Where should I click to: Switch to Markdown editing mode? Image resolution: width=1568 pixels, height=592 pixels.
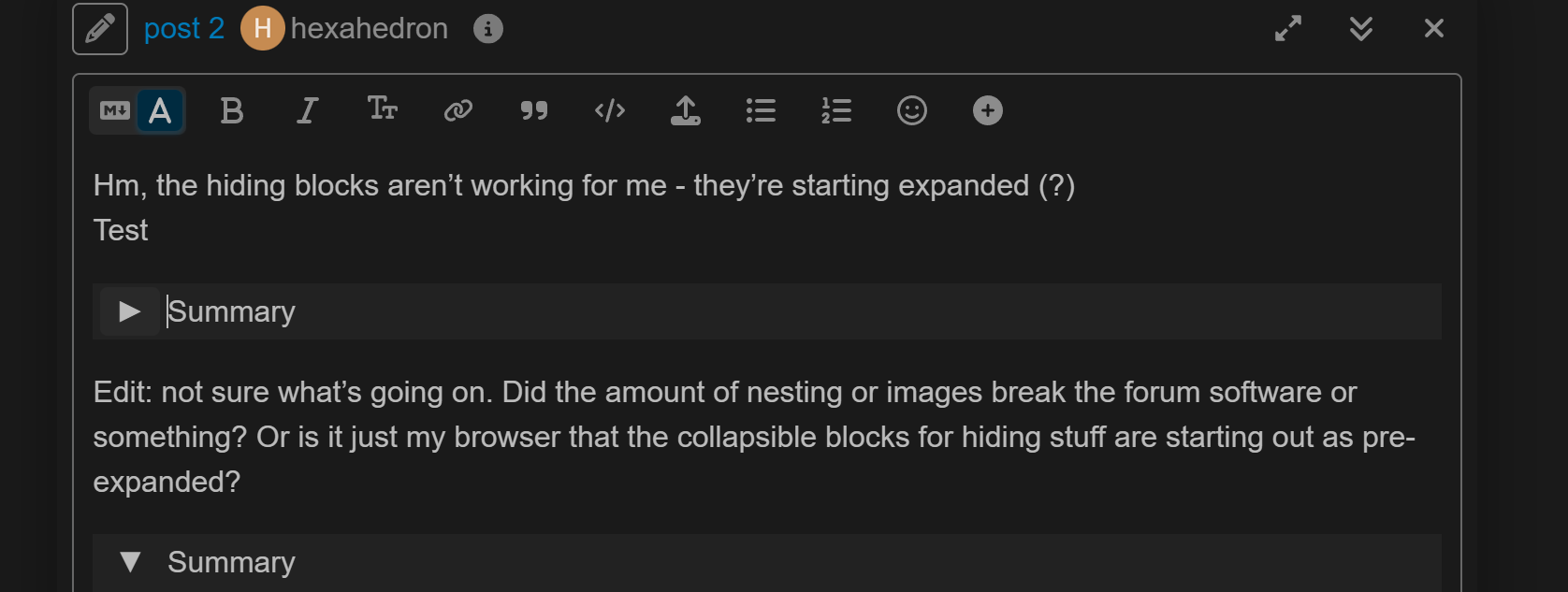pyautogui.click(x=114, y=110)
